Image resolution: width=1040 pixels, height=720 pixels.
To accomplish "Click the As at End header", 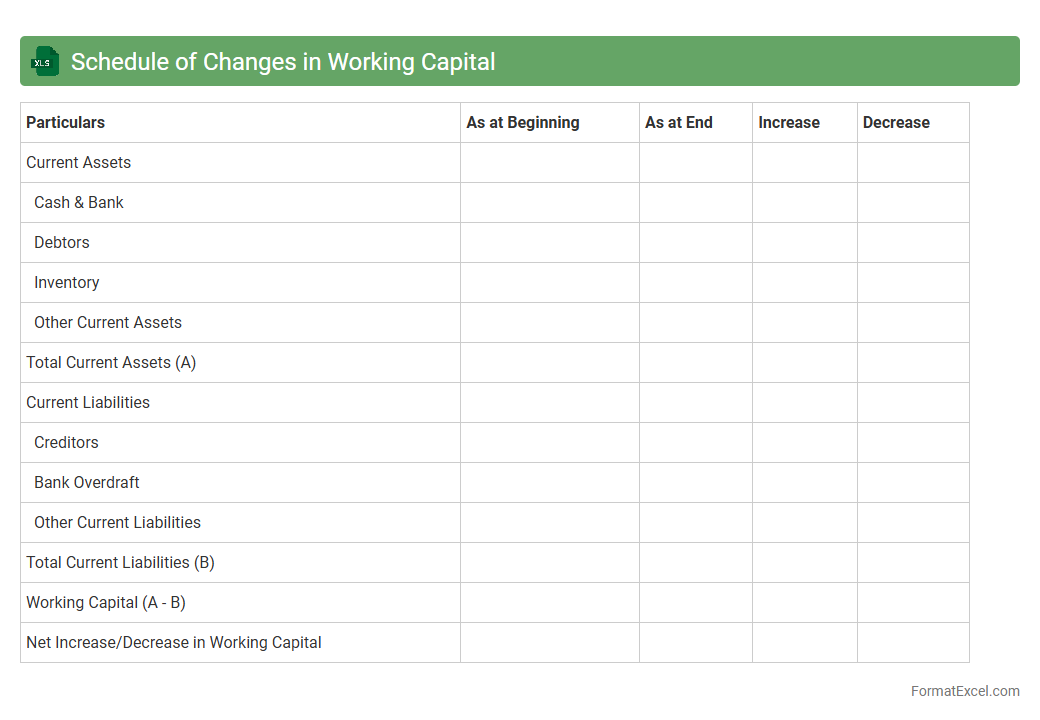I will (678, 123).
